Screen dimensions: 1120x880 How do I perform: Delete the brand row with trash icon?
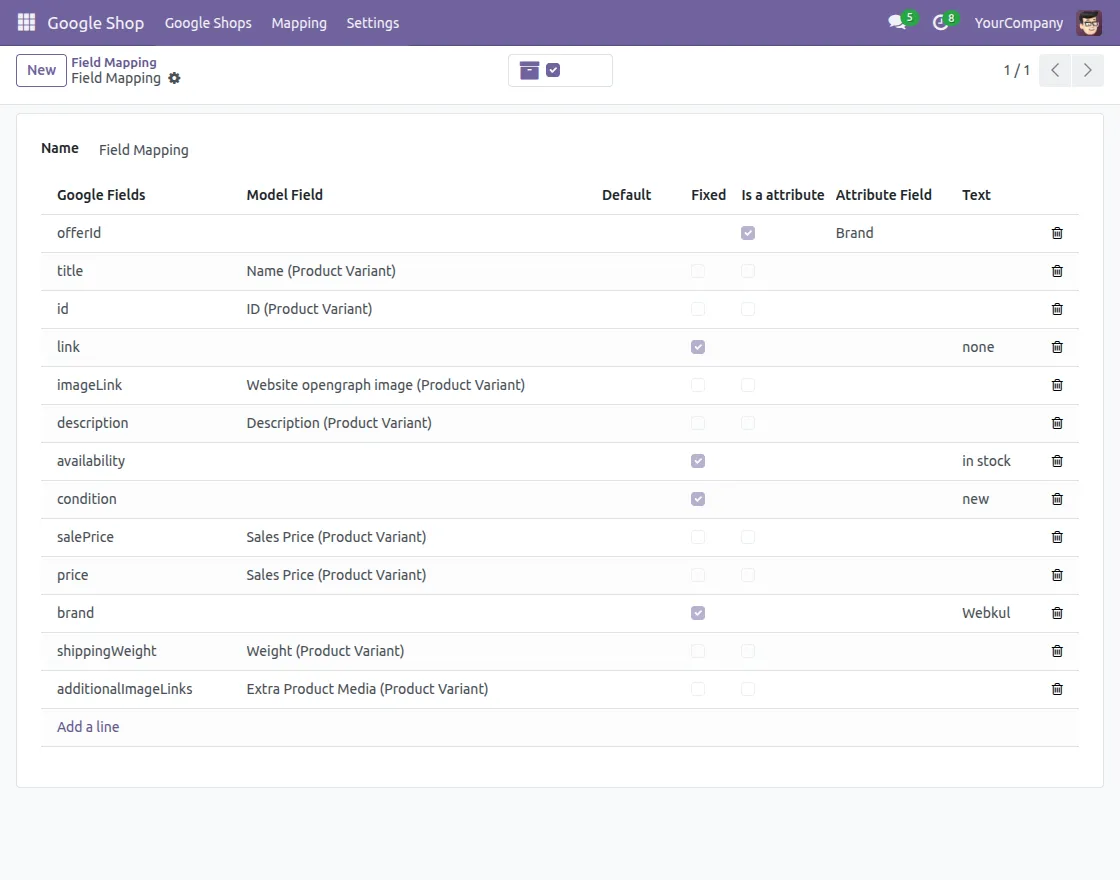coord(1057,613)
